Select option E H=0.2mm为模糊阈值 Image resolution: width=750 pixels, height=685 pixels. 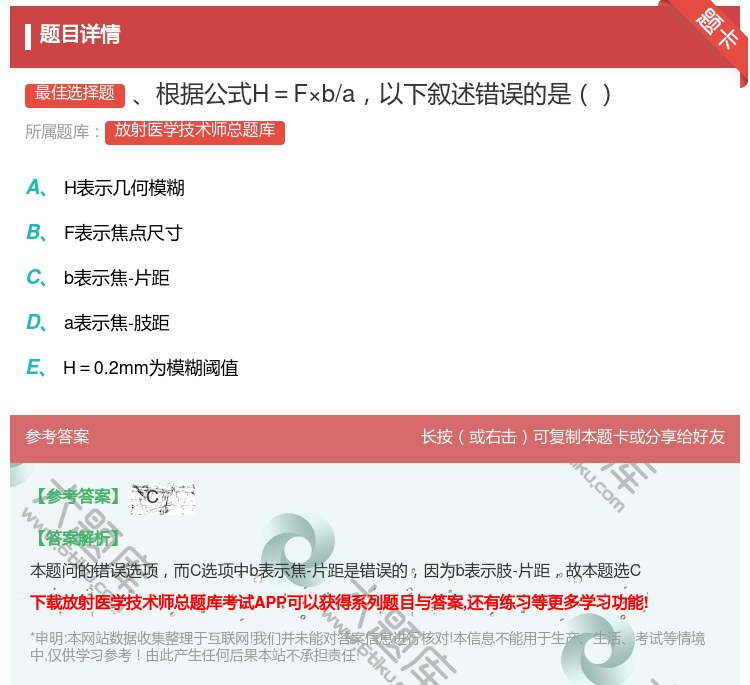coord(132,368)
